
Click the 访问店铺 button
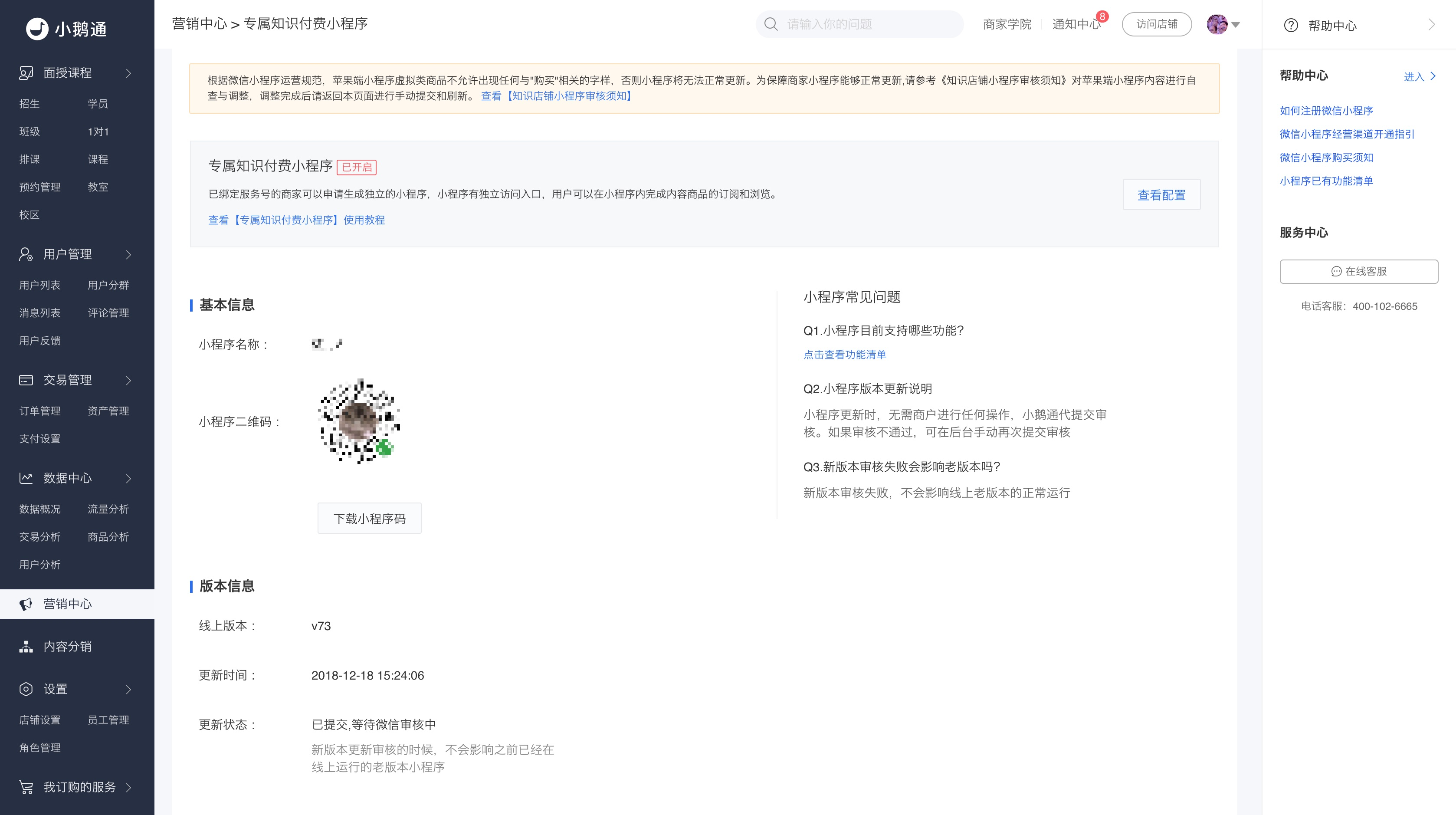(x=1157, y=24)
